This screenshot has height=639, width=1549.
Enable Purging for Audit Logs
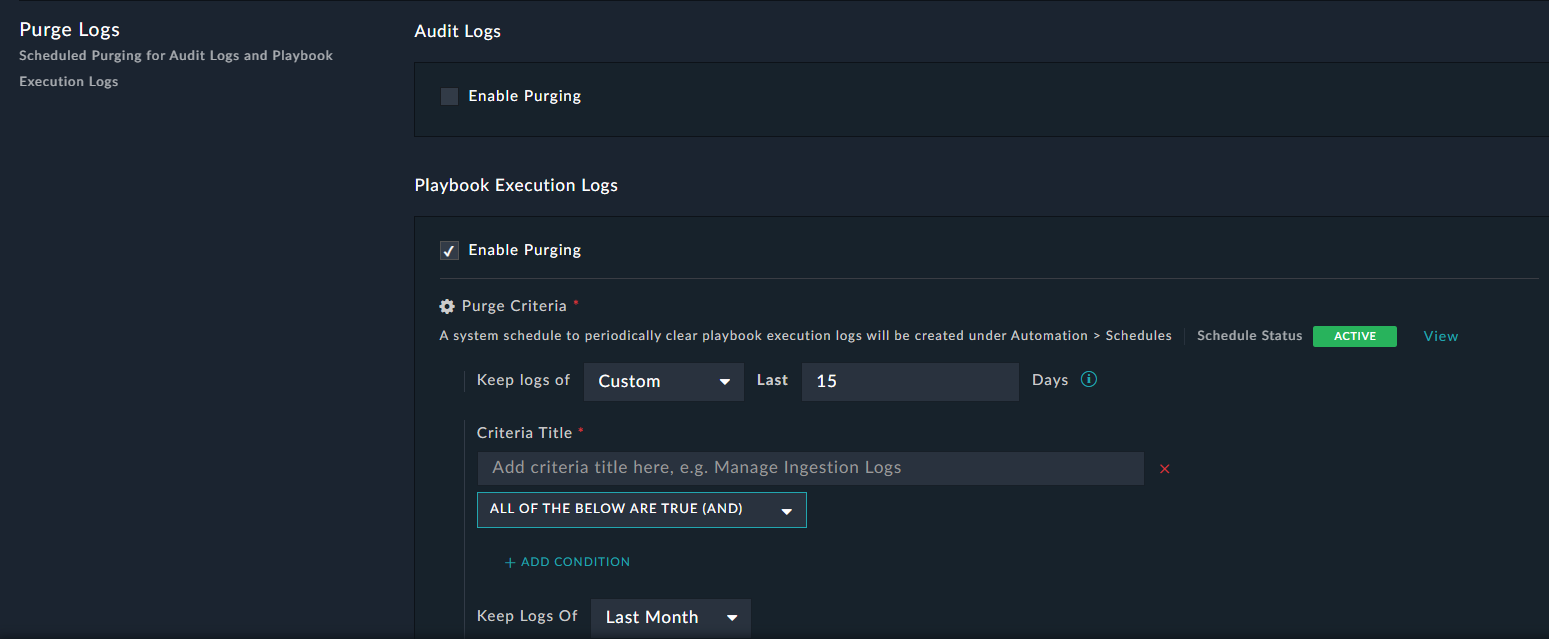[x=448, y=96]
